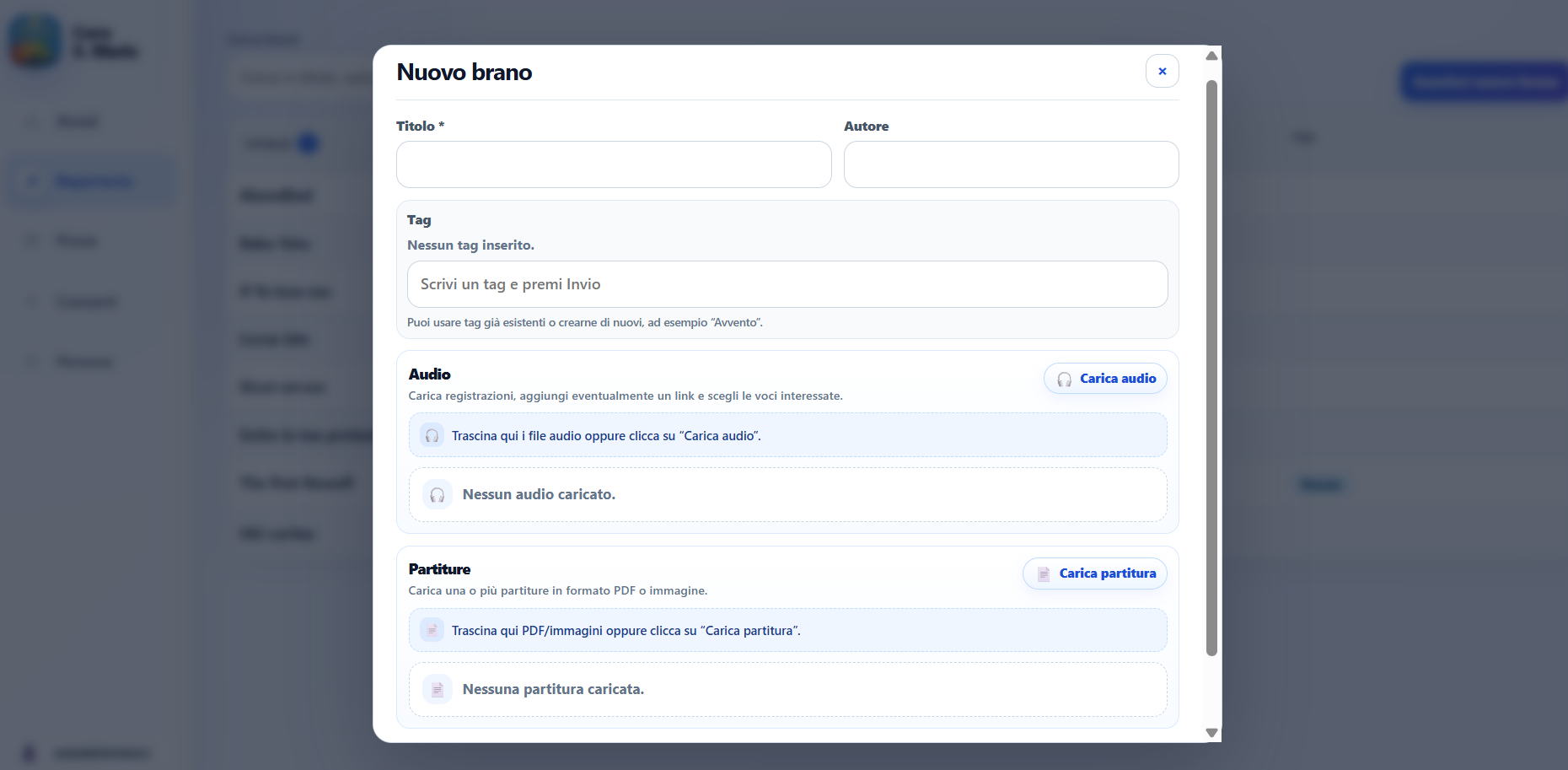The width and height of the screenshot is (1568, 770).
Task: Click the dialog scrollbar down arrow
Action: coord(1211,733)
